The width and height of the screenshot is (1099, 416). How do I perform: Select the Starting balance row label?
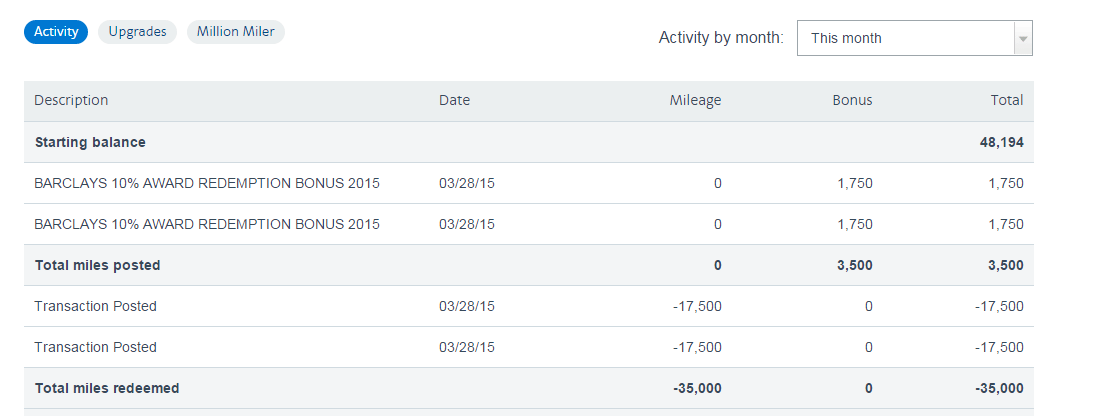90,142
